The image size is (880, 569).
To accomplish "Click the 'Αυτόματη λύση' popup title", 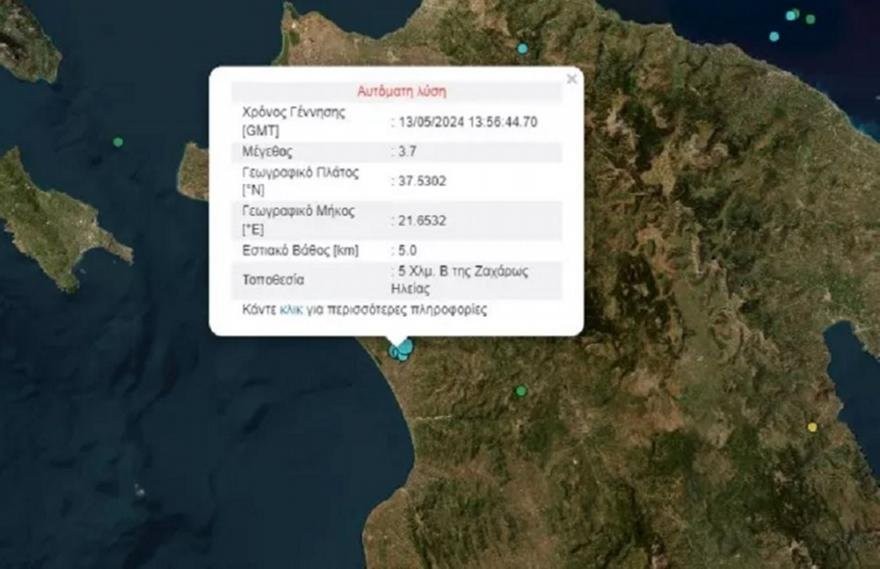I will (x=401, y=91).
